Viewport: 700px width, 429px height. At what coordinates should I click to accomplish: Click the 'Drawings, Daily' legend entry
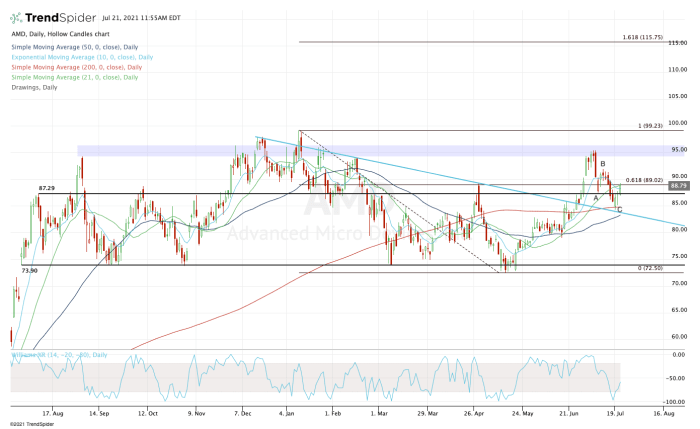(34, 87)
